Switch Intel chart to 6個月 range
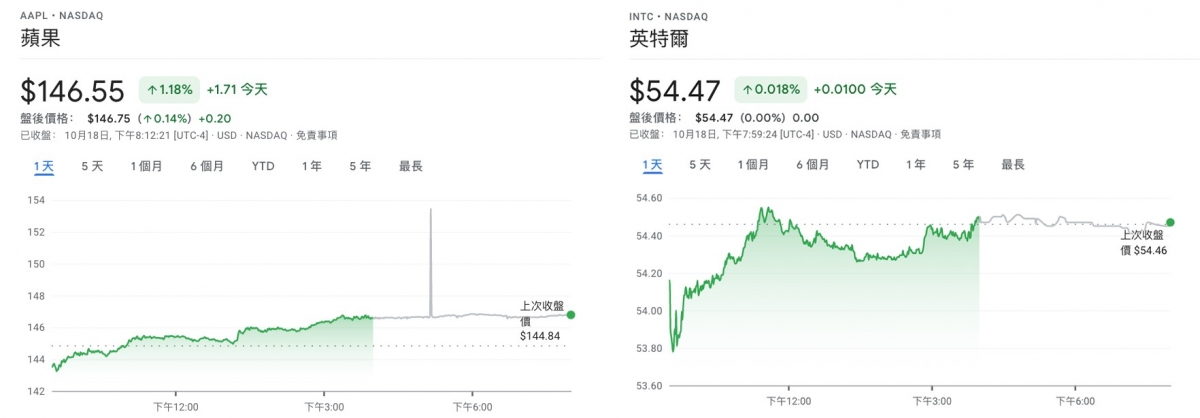 (813, 165)
